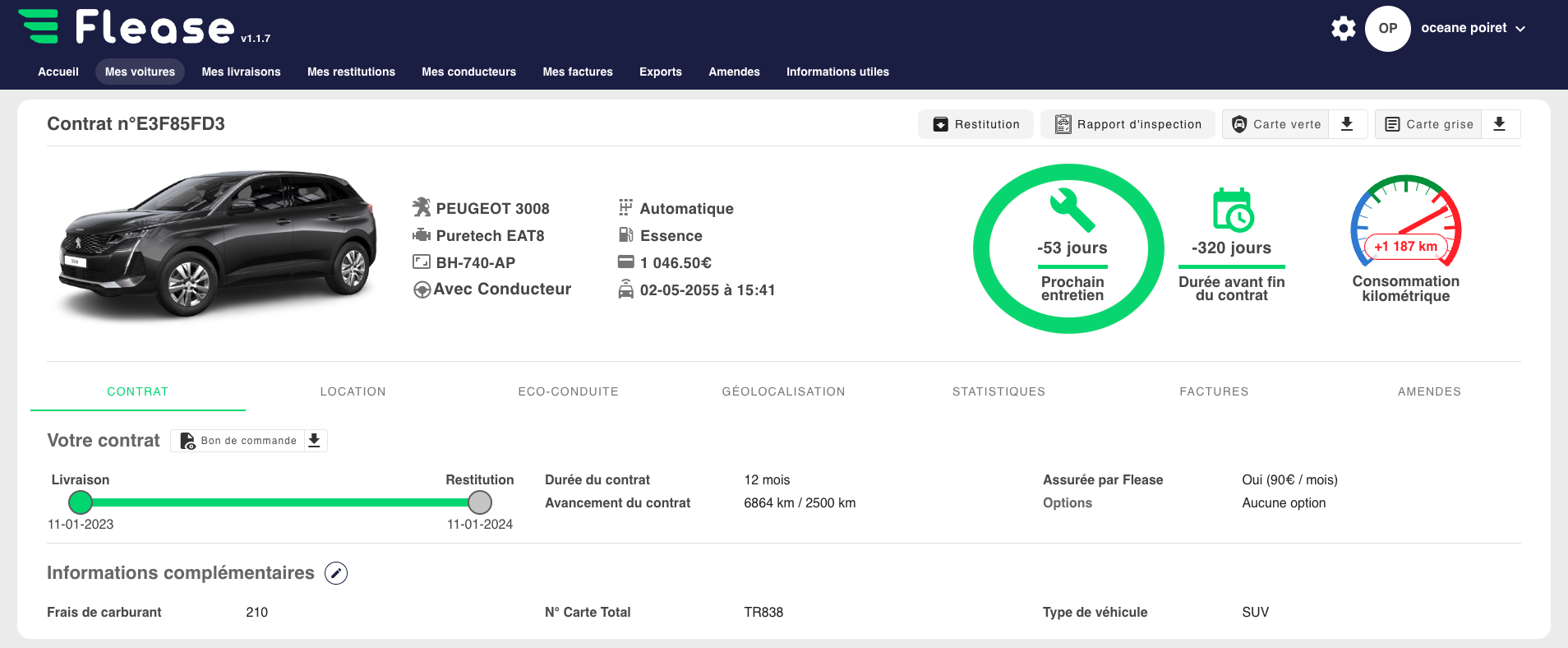Edit Informations complémentaires with pencil icon

tap(336, 573)
